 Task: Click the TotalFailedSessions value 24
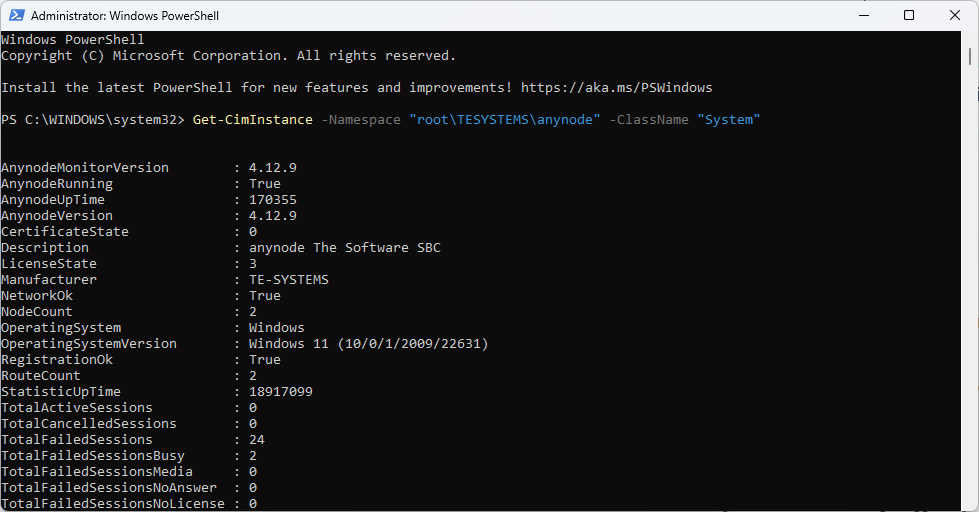point(257,440)
